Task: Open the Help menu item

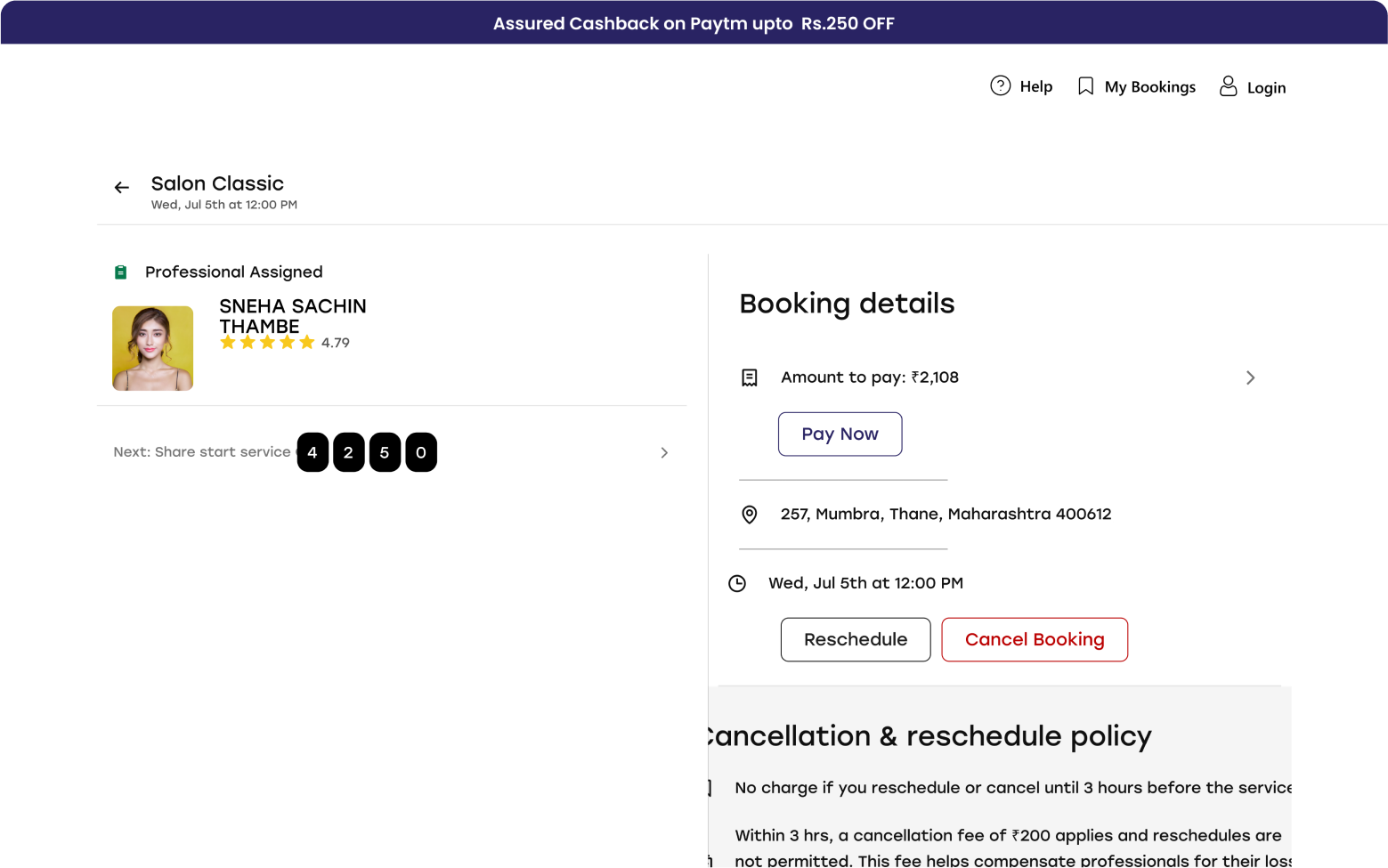Action: [x=1035, y=86]
